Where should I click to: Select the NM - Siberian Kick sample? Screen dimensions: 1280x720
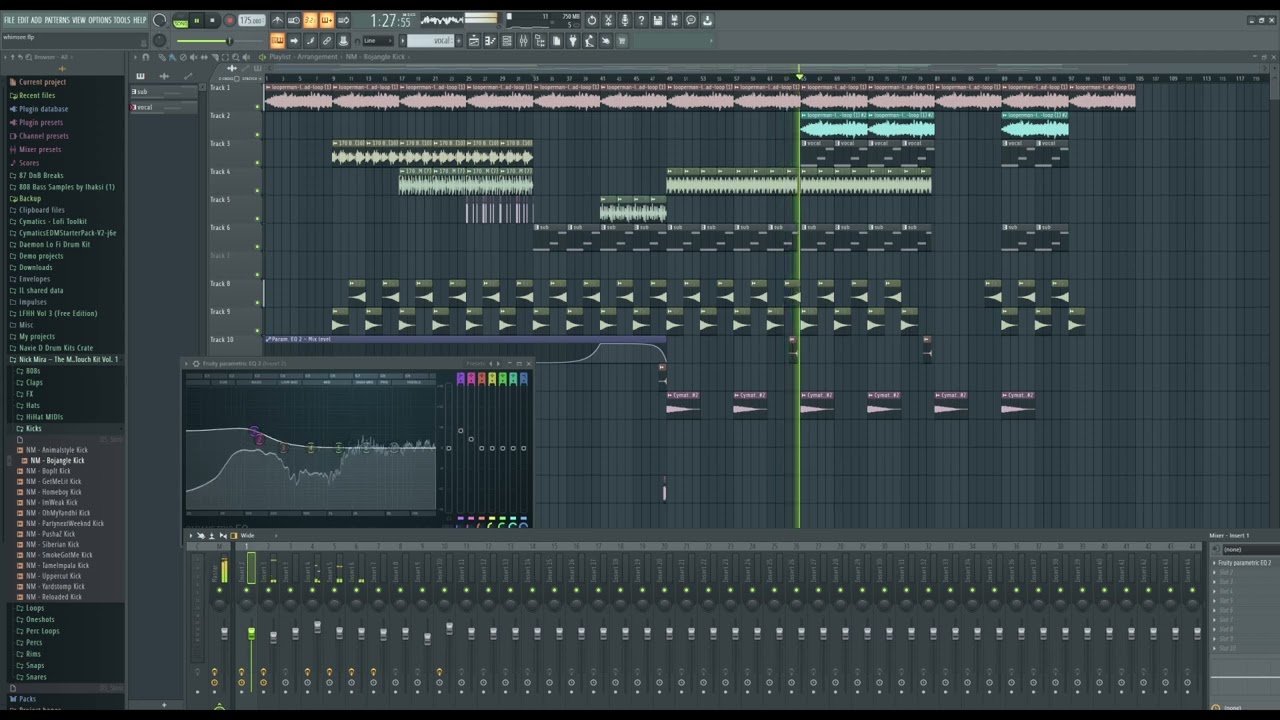[54, 544]
